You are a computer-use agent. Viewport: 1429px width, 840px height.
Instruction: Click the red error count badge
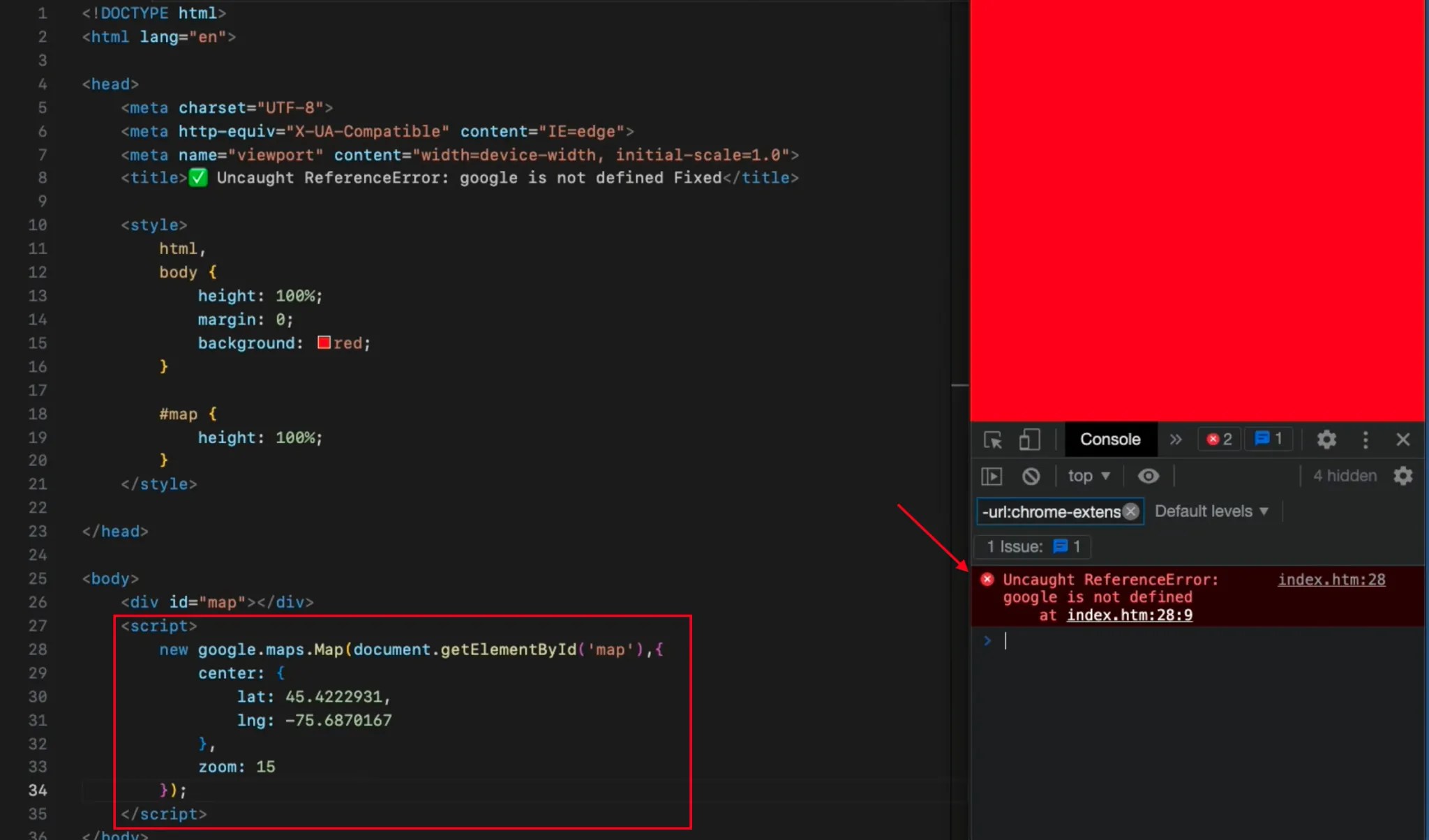click(x=1218, y=439)
